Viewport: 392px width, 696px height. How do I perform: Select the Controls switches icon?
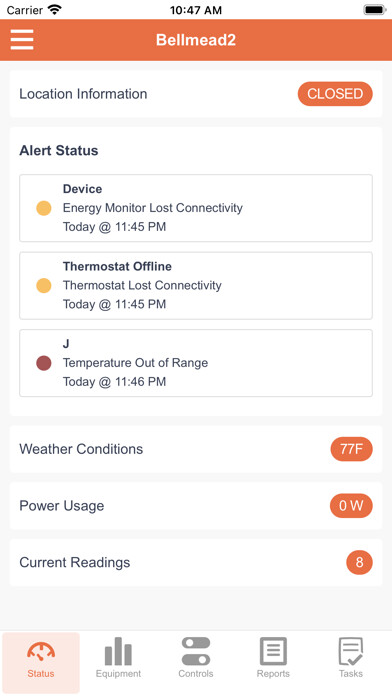(x=196, y=651)
